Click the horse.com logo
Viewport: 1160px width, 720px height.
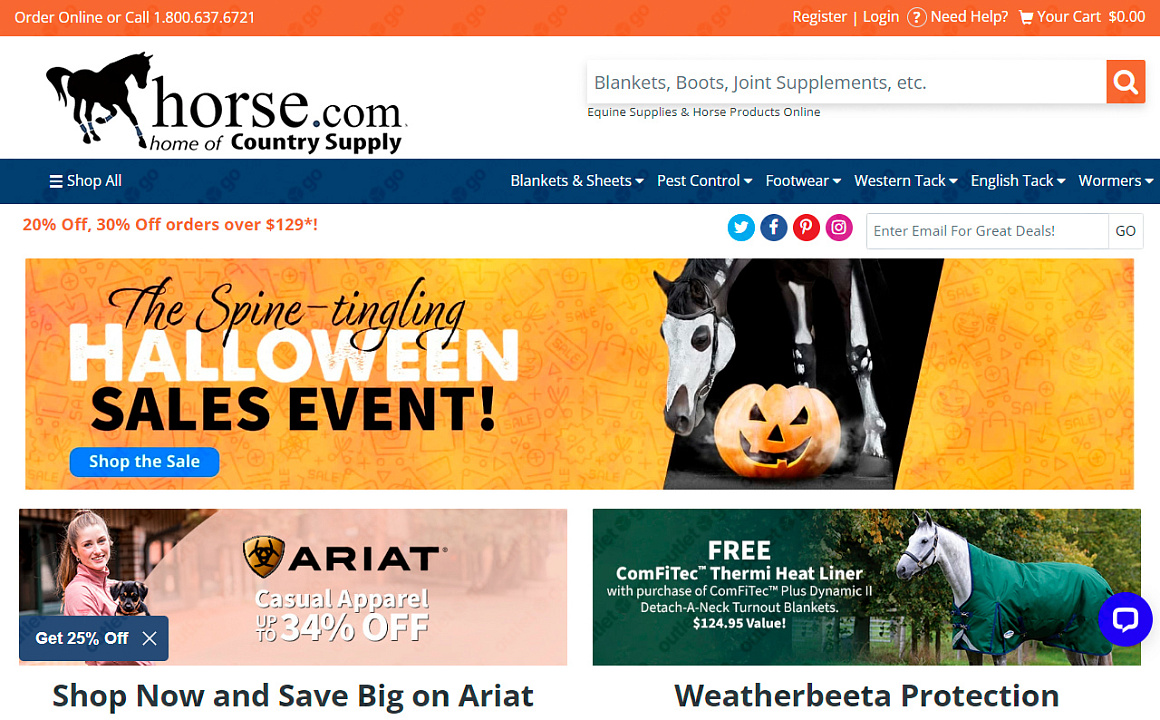pos(226,102)
